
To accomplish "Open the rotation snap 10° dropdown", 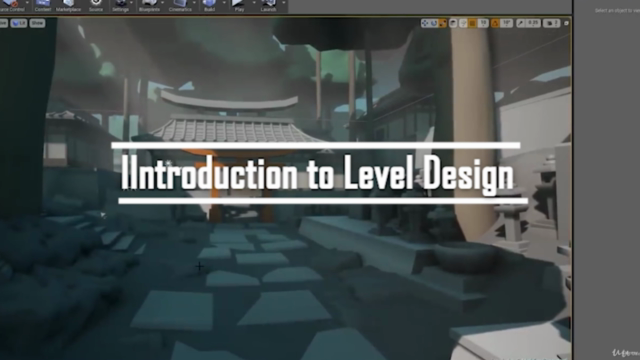I will point(507,23).
